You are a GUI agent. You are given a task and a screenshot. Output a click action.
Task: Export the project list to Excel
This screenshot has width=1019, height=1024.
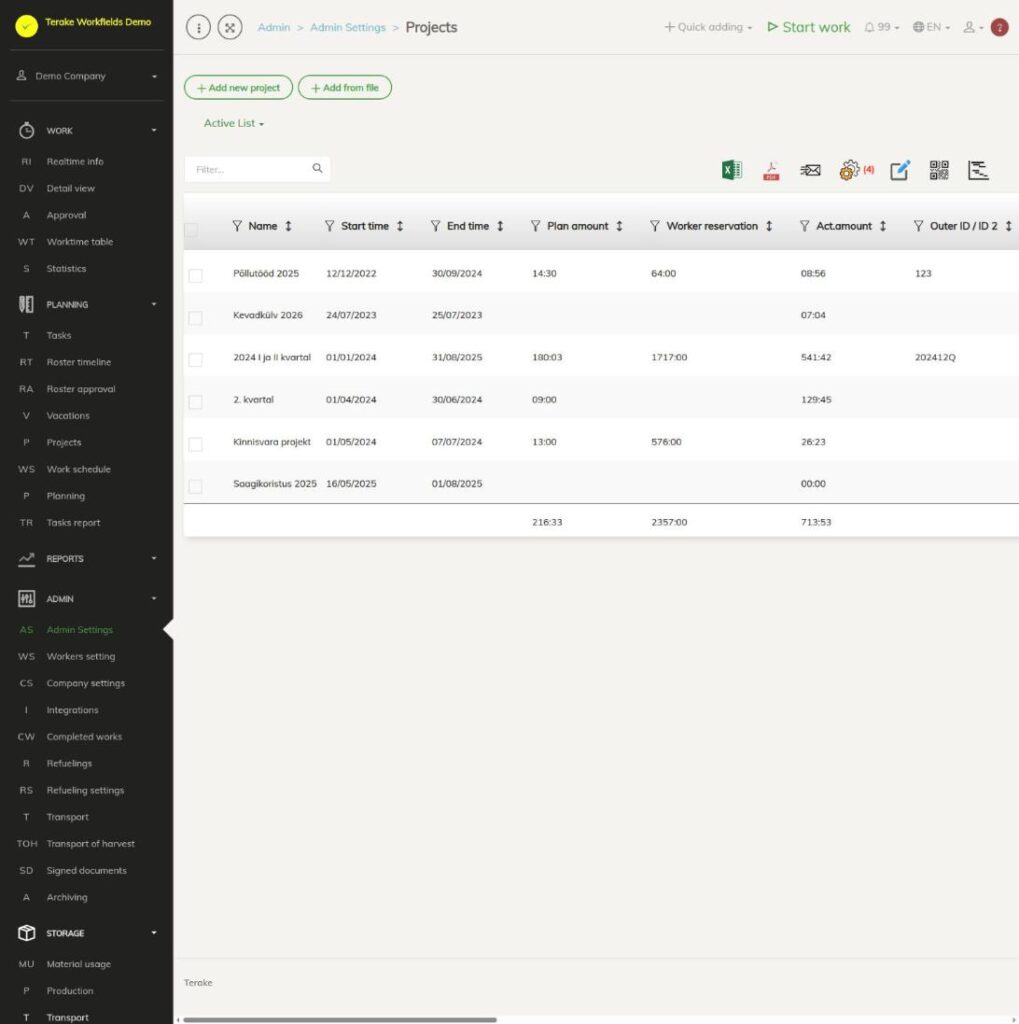coord(732,170)
